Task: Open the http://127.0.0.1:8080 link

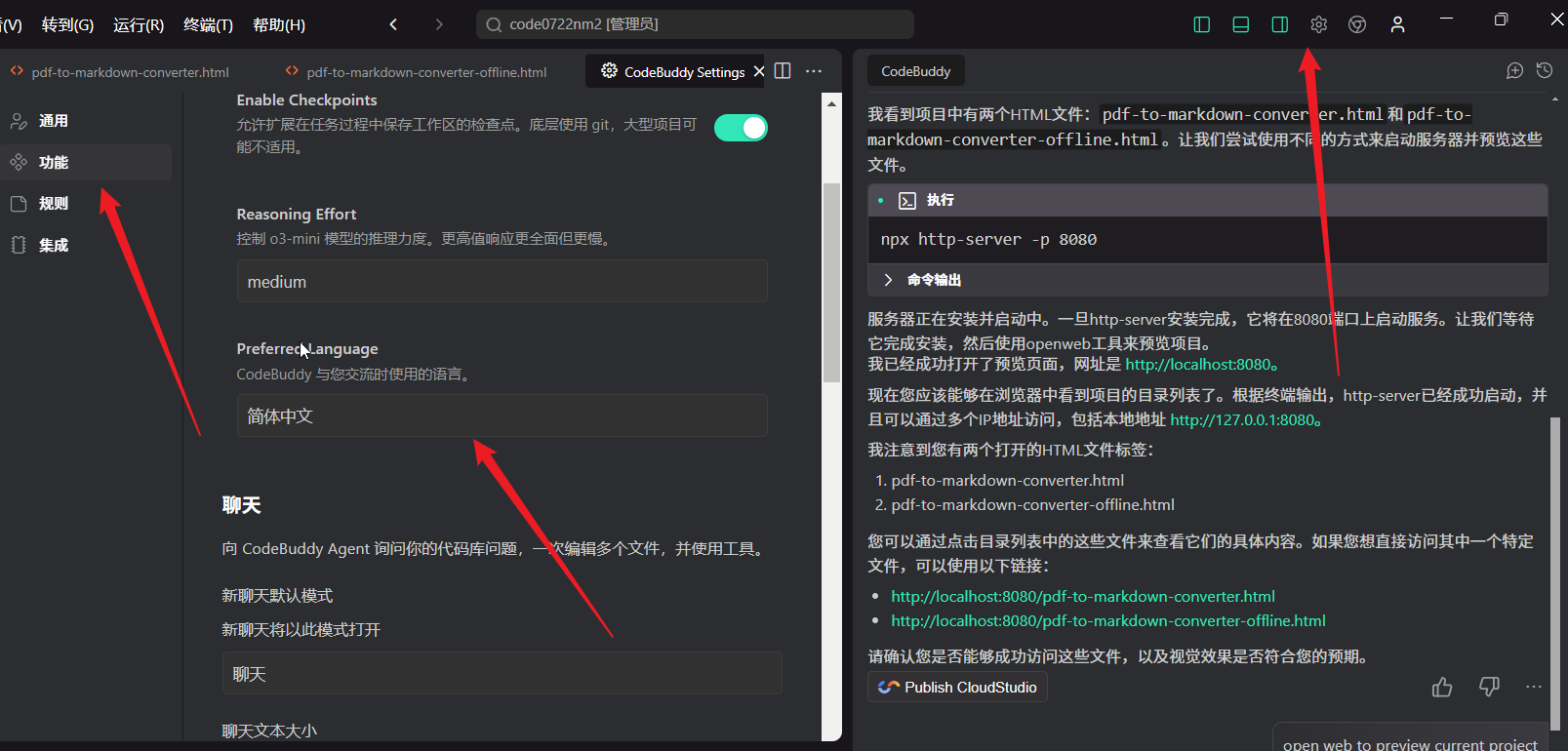Action: coord(1243,419)
